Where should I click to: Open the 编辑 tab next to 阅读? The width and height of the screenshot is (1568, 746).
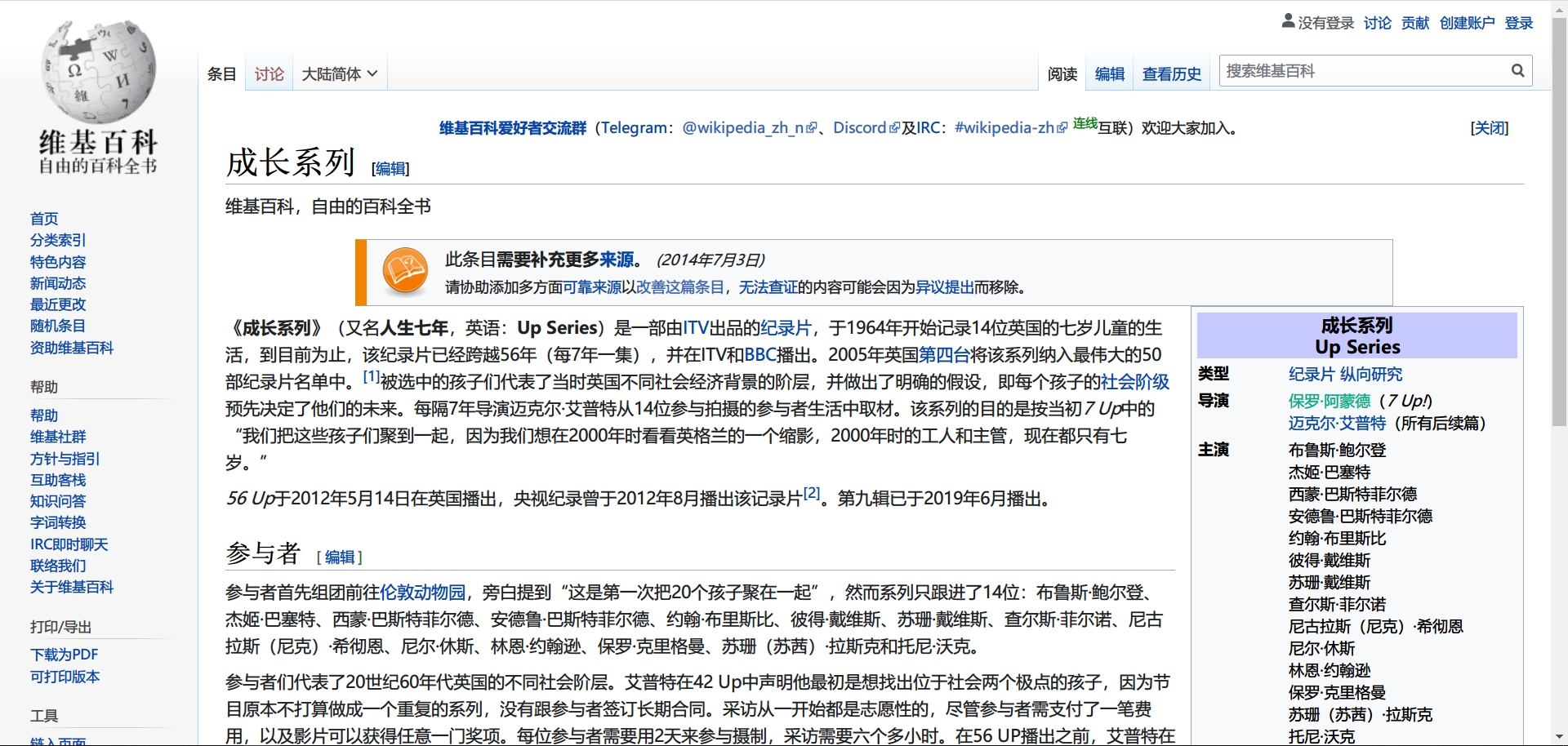[1109, 74]
